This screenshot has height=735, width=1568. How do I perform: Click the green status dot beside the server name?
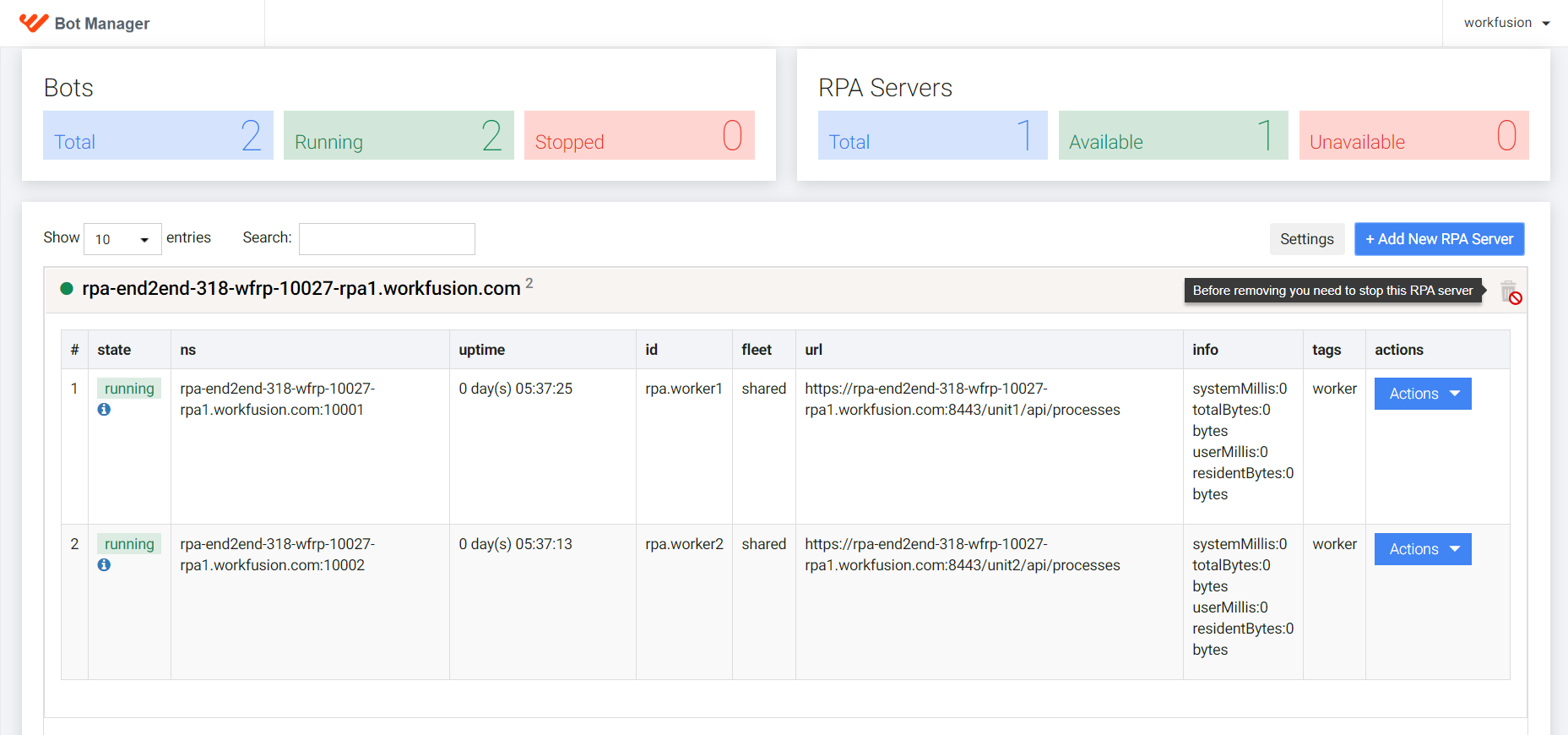[x=67, y=289]
